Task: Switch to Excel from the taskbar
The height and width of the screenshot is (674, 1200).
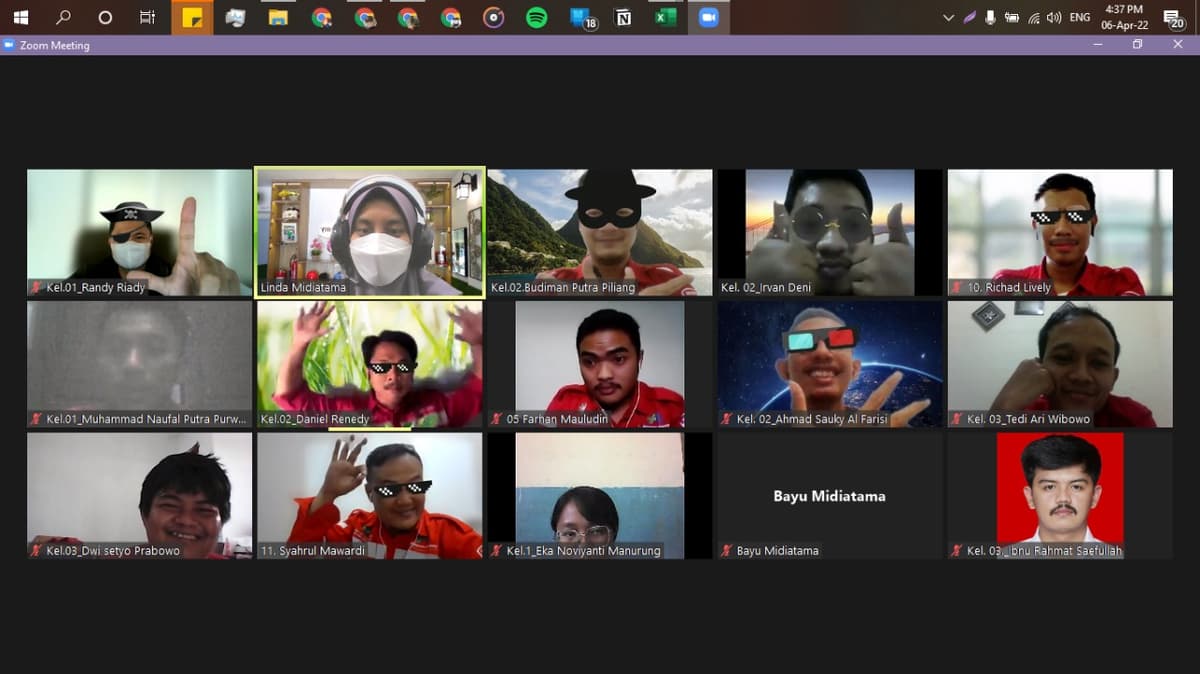Action: (666, 17)
